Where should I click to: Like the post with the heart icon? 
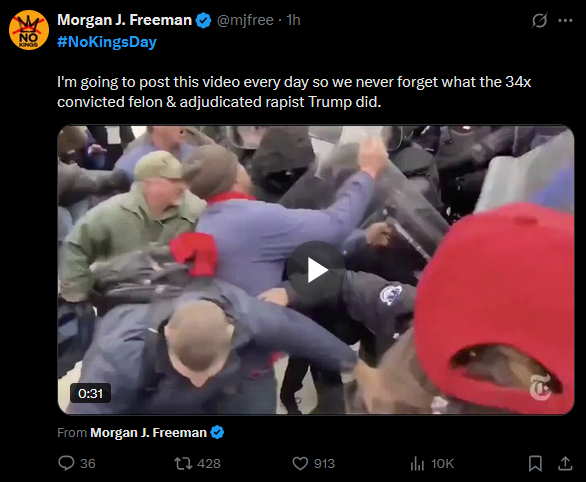tap(300, 464)
